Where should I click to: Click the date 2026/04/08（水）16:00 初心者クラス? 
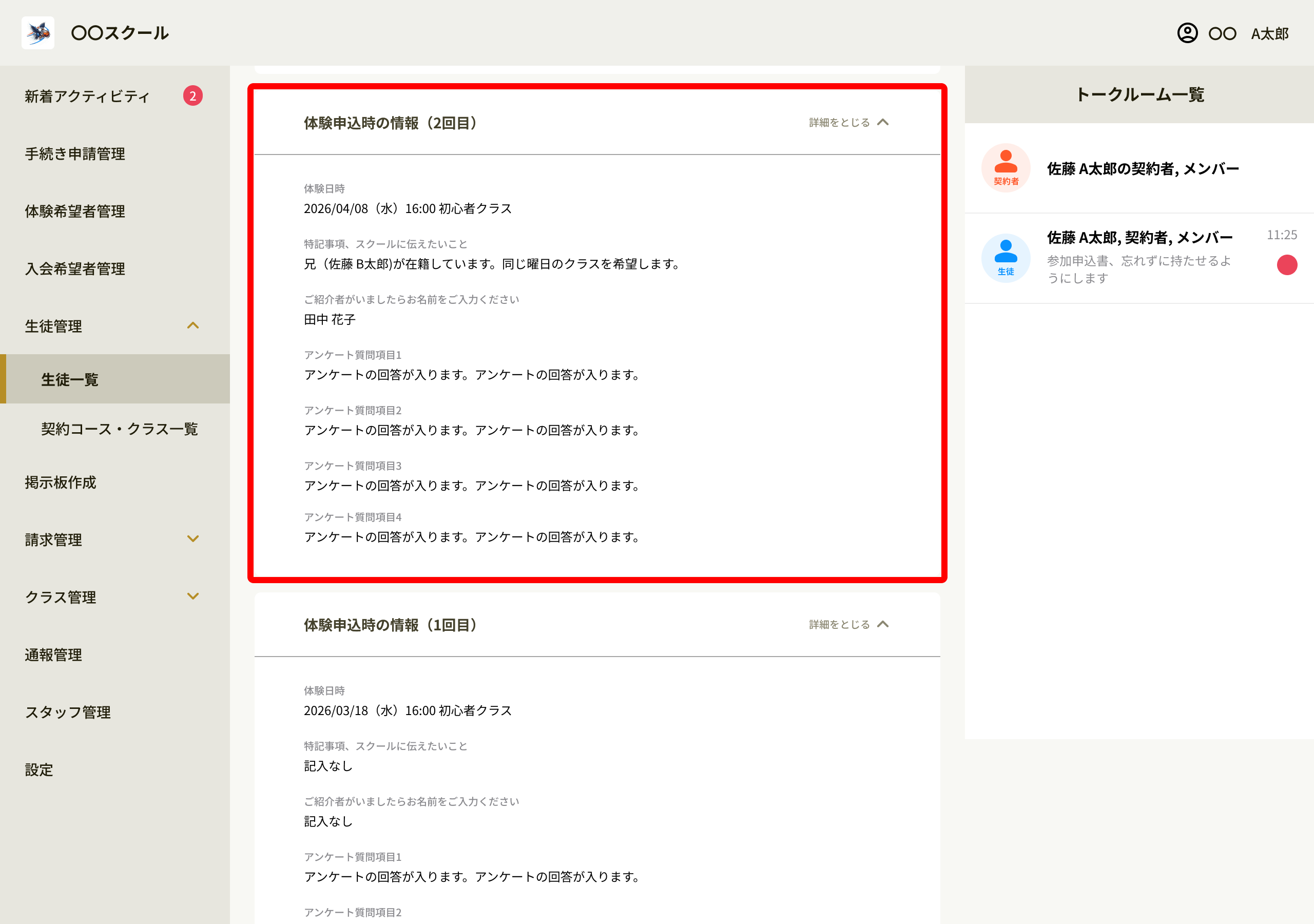pyautogui.click(x=408, y=208)
